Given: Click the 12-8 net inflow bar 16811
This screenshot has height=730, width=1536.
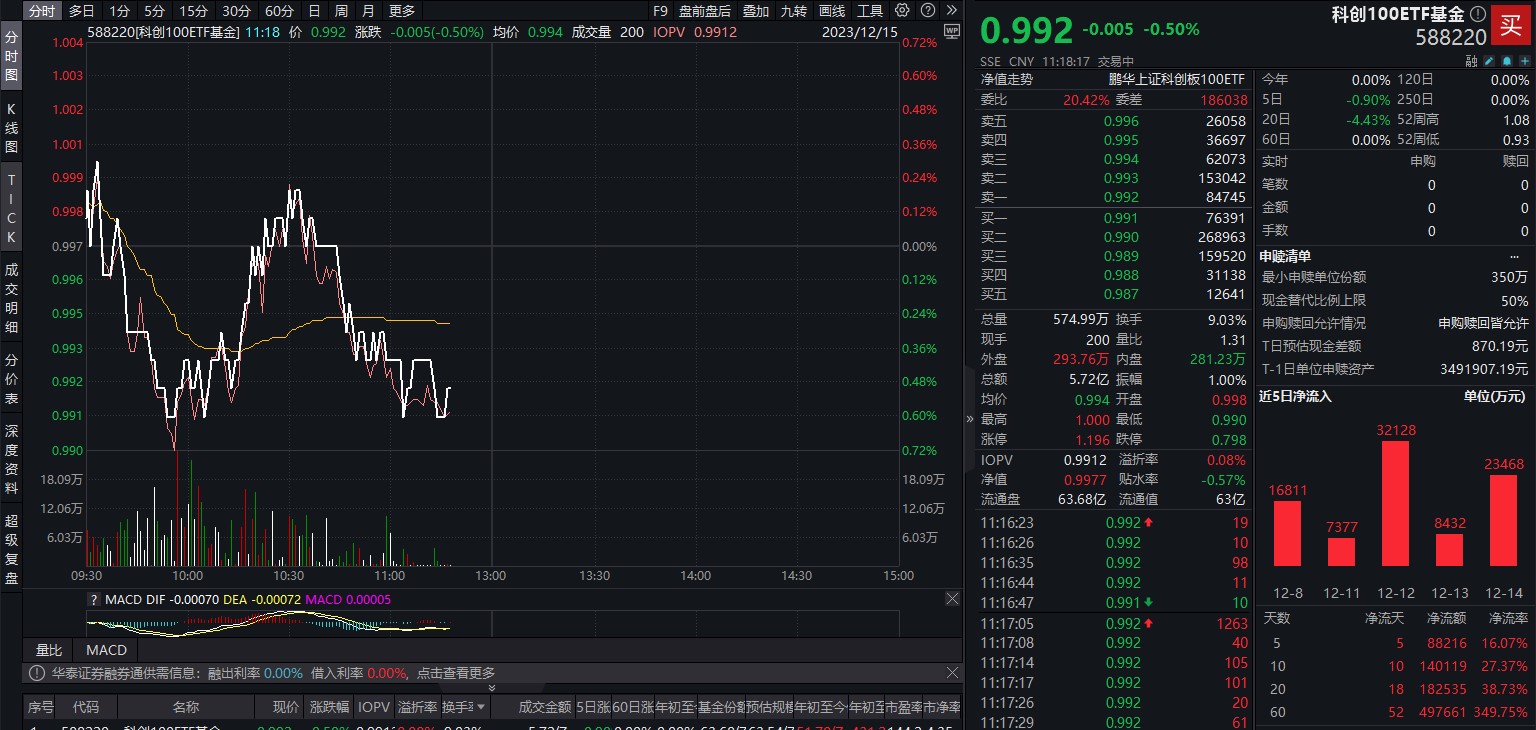Looking at the screenshot, I should point(1287,533).
